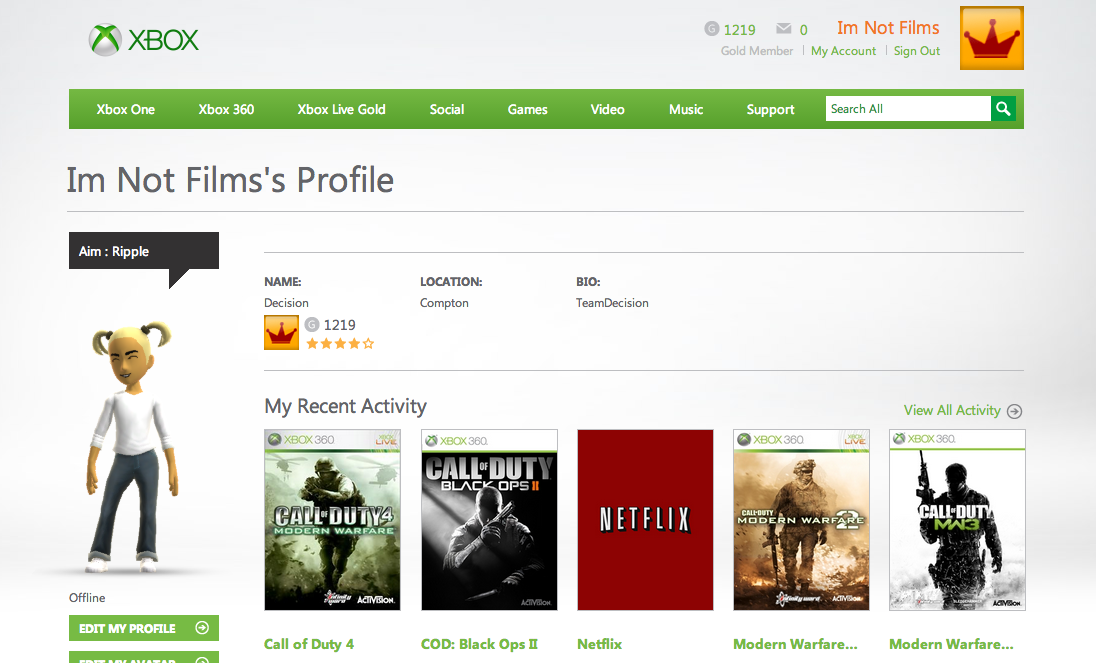Open the Call of Duty MW3 cover art
The image size is (1096, 663).
click(957, 520)
